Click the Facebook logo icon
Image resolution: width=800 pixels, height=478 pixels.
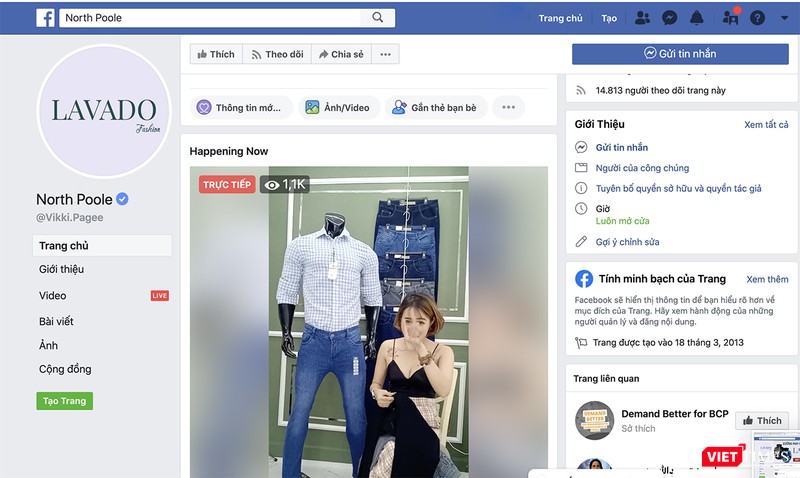pyautogui.click(x=45, y=18)
